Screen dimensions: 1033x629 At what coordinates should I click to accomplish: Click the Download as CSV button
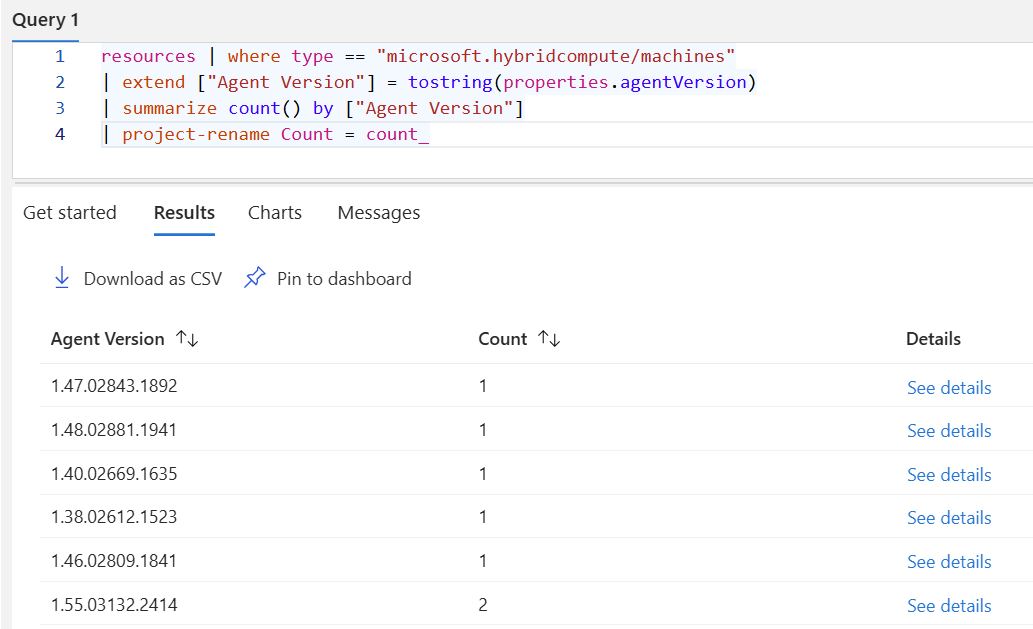pos(152,279)
